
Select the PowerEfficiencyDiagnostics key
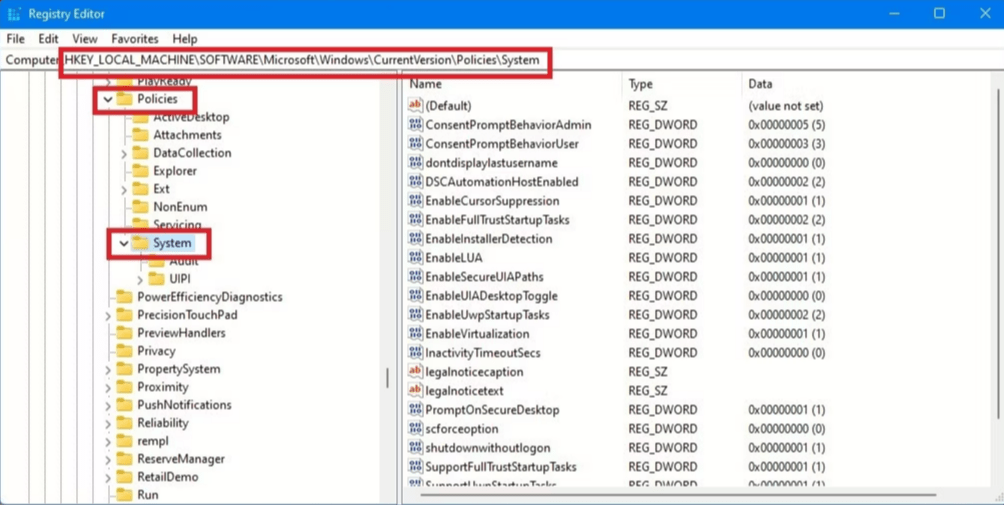pyautogui.click(x=209, y=297)
